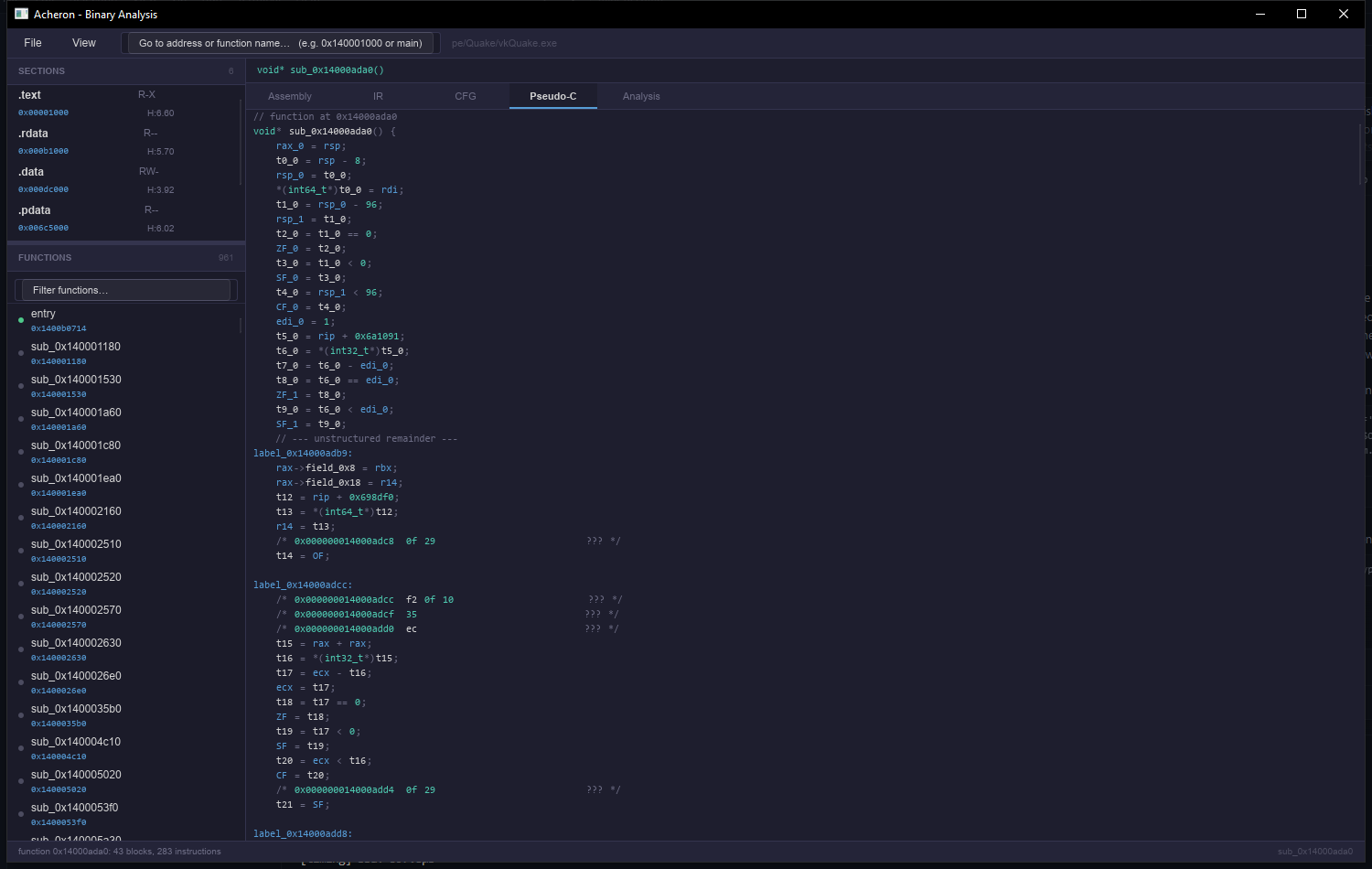Select the Pseudo-C tab
This screenshot has height=869, width=1372.
[553, 96]
